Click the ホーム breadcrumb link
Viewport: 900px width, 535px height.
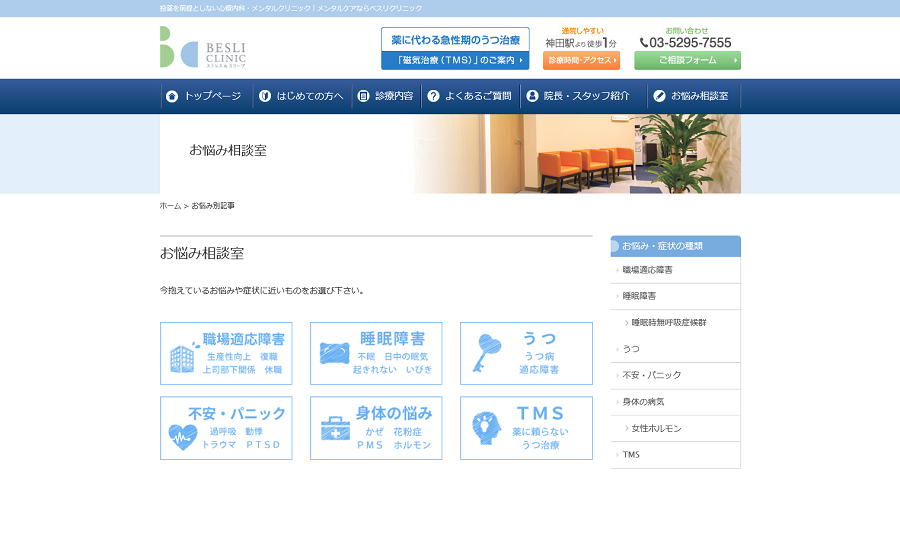click(170, 206)
